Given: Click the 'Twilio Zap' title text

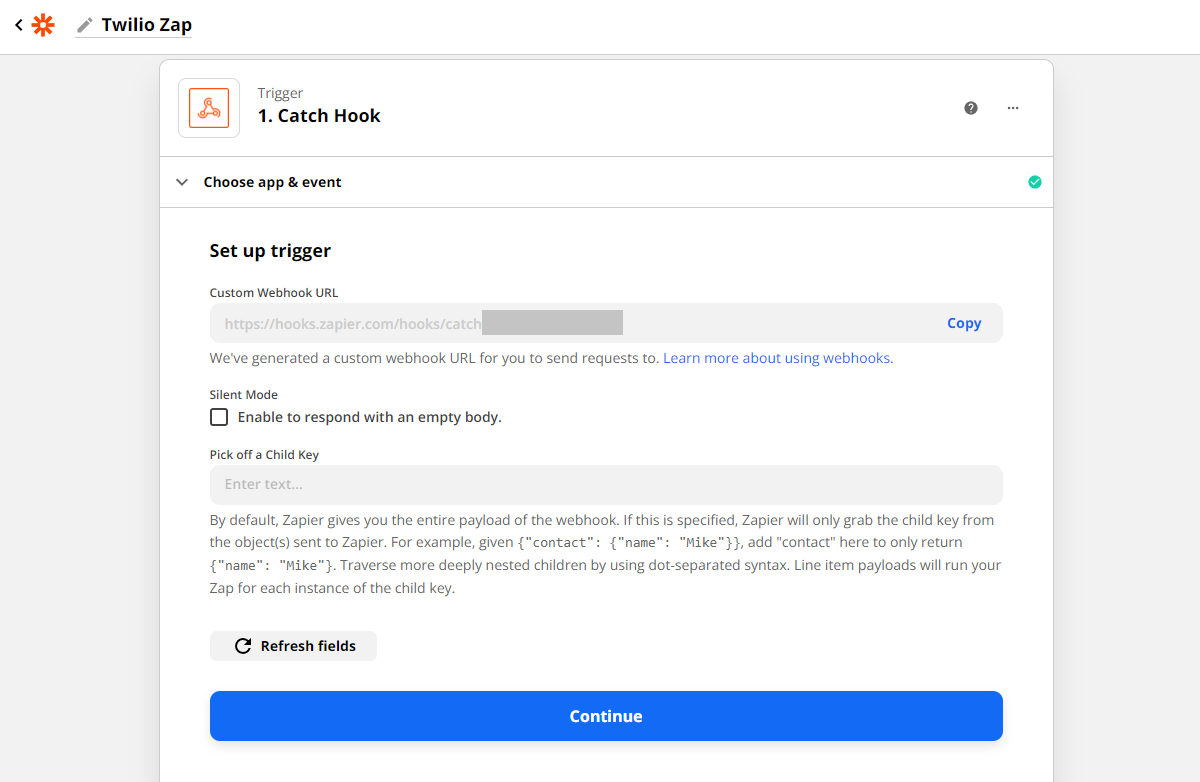Looking at the screenshot, I should pos(146,25).
